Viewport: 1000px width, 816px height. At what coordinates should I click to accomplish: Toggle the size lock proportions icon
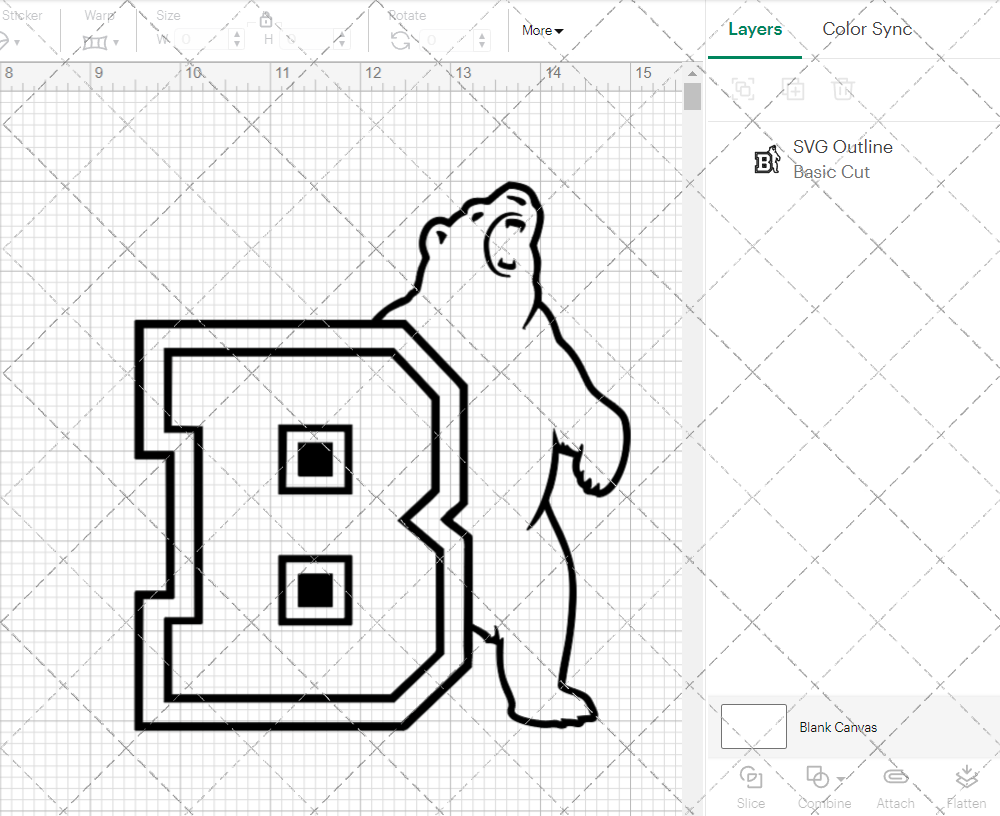(x=266, y=19)
